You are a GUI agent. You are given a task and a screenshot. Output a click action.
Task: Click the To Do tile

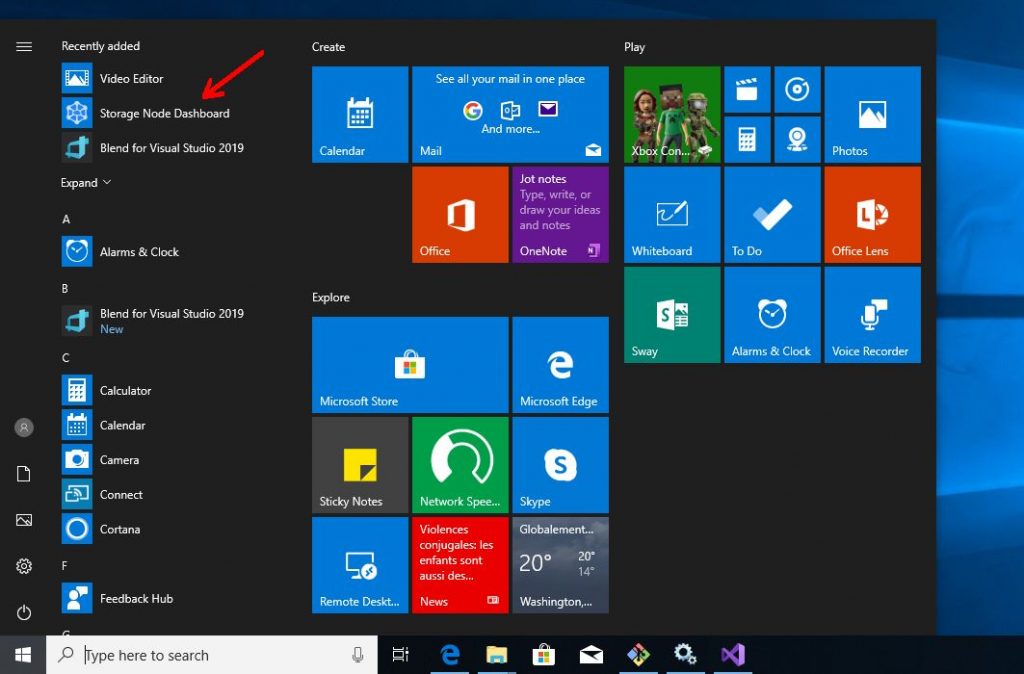coord(772,215)
